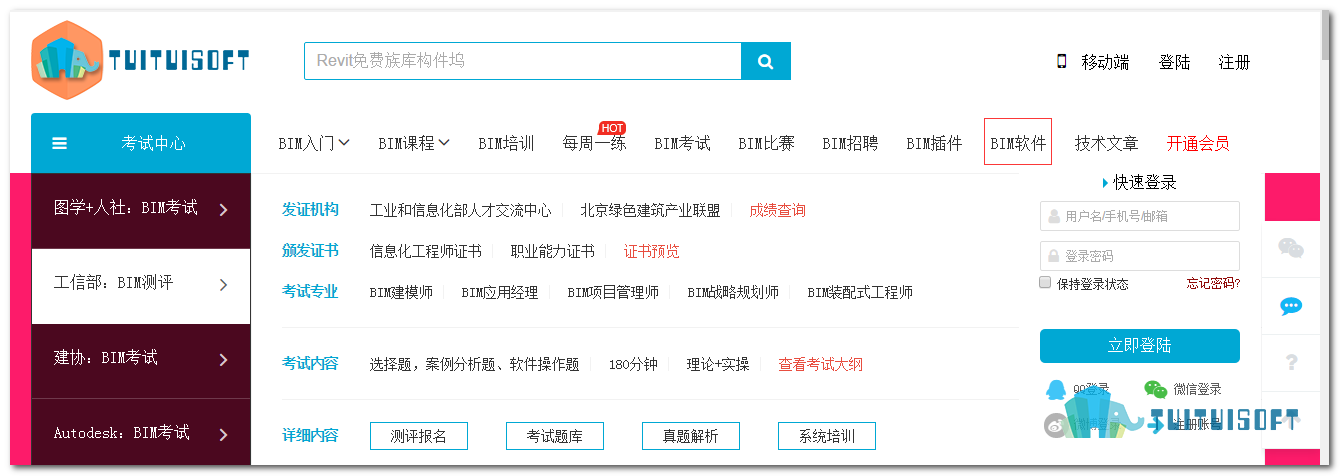Click the 微信登录 text link
This screenshot has width=1340, height=476.
click(x=1197, y=389)
